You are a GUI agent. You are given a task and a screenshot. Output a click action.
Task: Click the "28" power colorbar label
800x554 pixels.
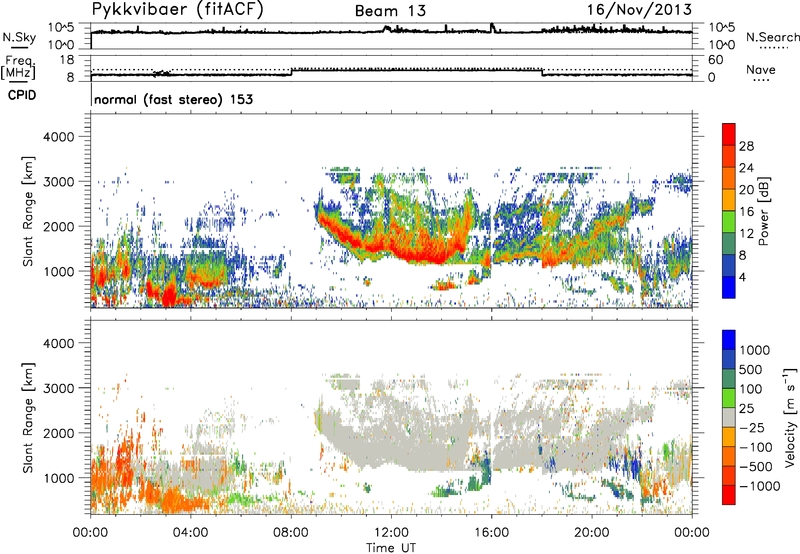click(746, 146)
